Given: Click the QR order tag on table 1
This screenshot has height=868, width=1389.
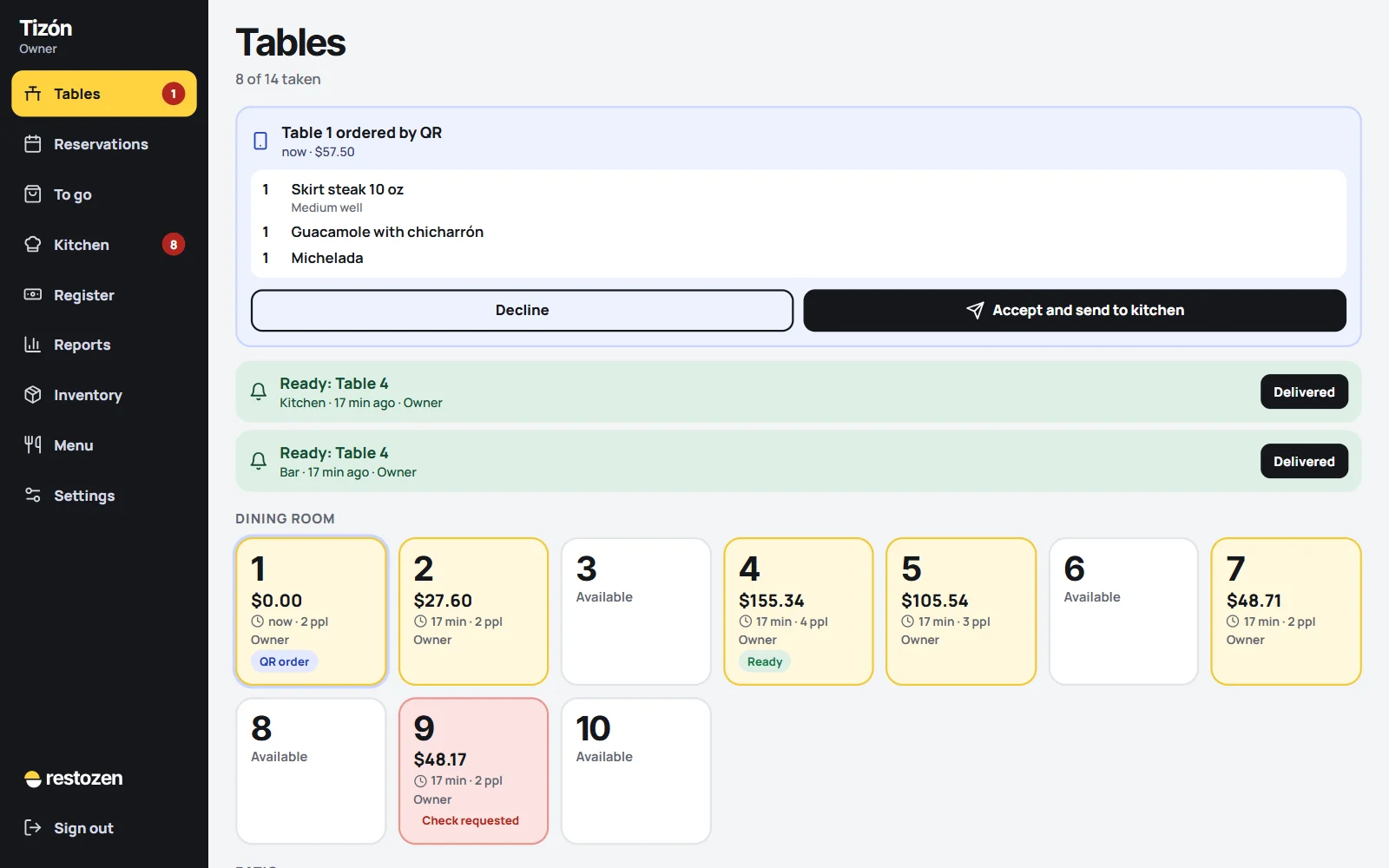Looking at the screenshot, I should coord(284,661).
